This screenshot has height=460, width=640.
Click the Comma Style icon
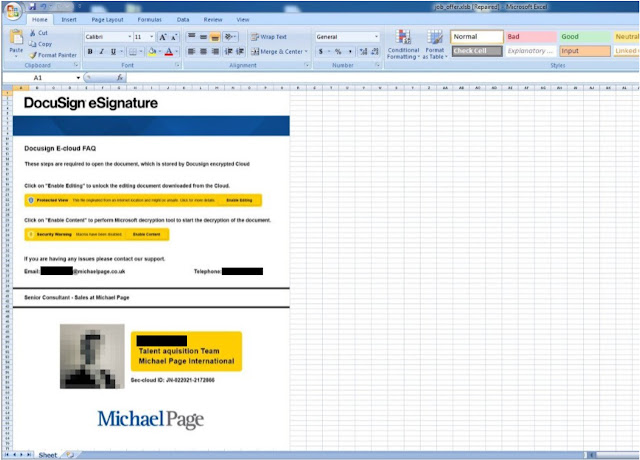coord(350,51)
